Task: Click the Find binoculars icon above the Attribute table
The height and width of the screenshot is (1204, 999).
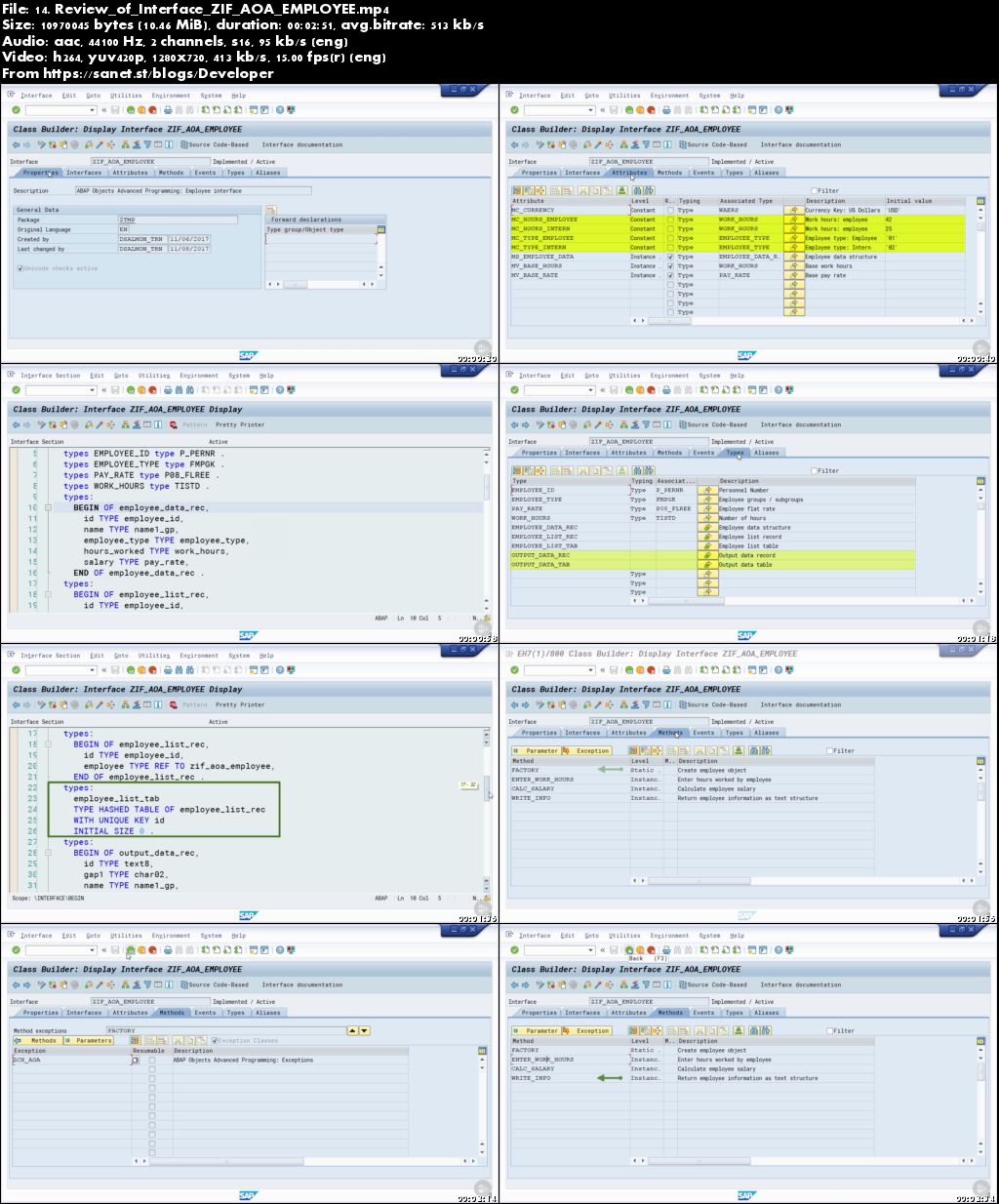Action: coord(636,190)
